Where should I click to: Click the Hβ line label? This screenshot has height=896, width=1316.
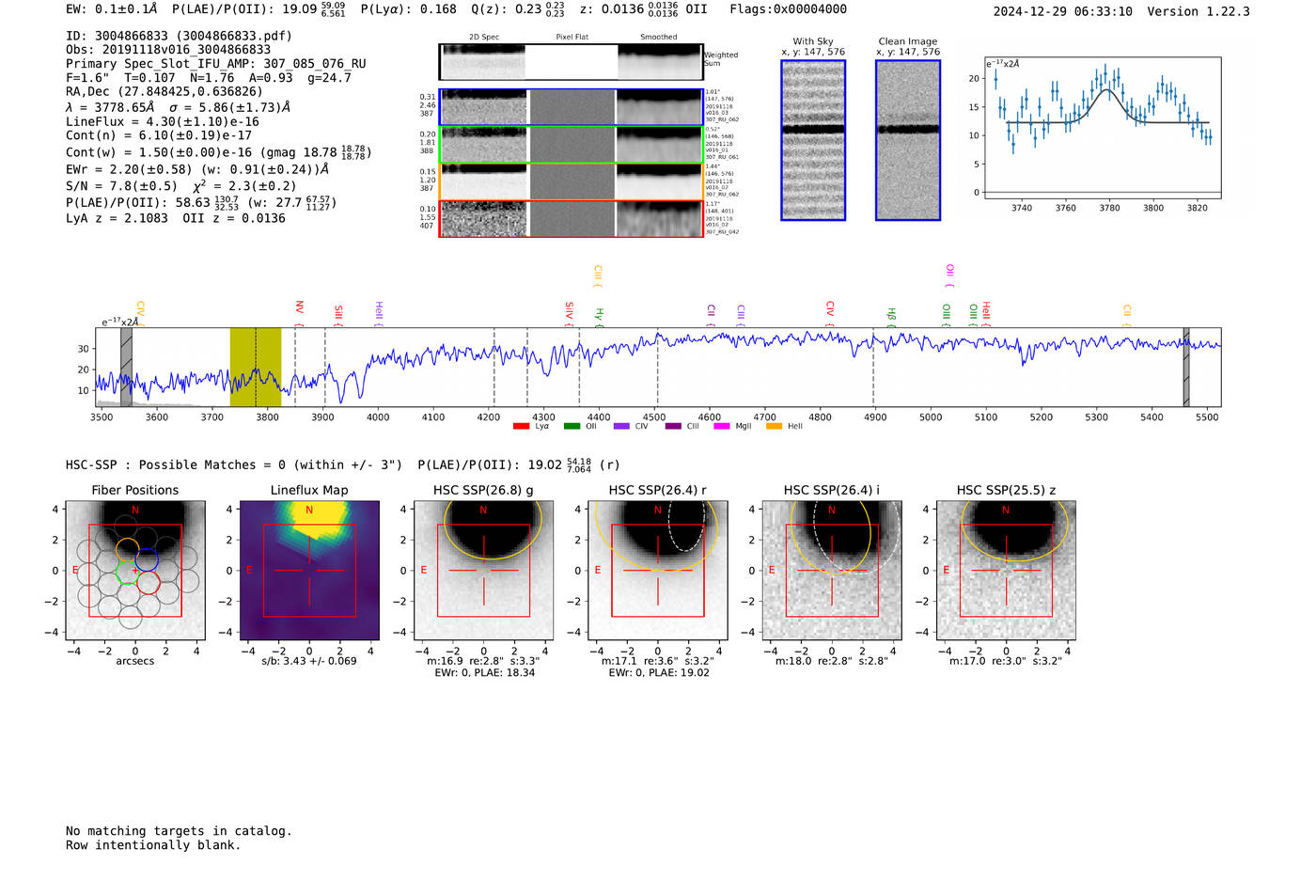[891, 317]
